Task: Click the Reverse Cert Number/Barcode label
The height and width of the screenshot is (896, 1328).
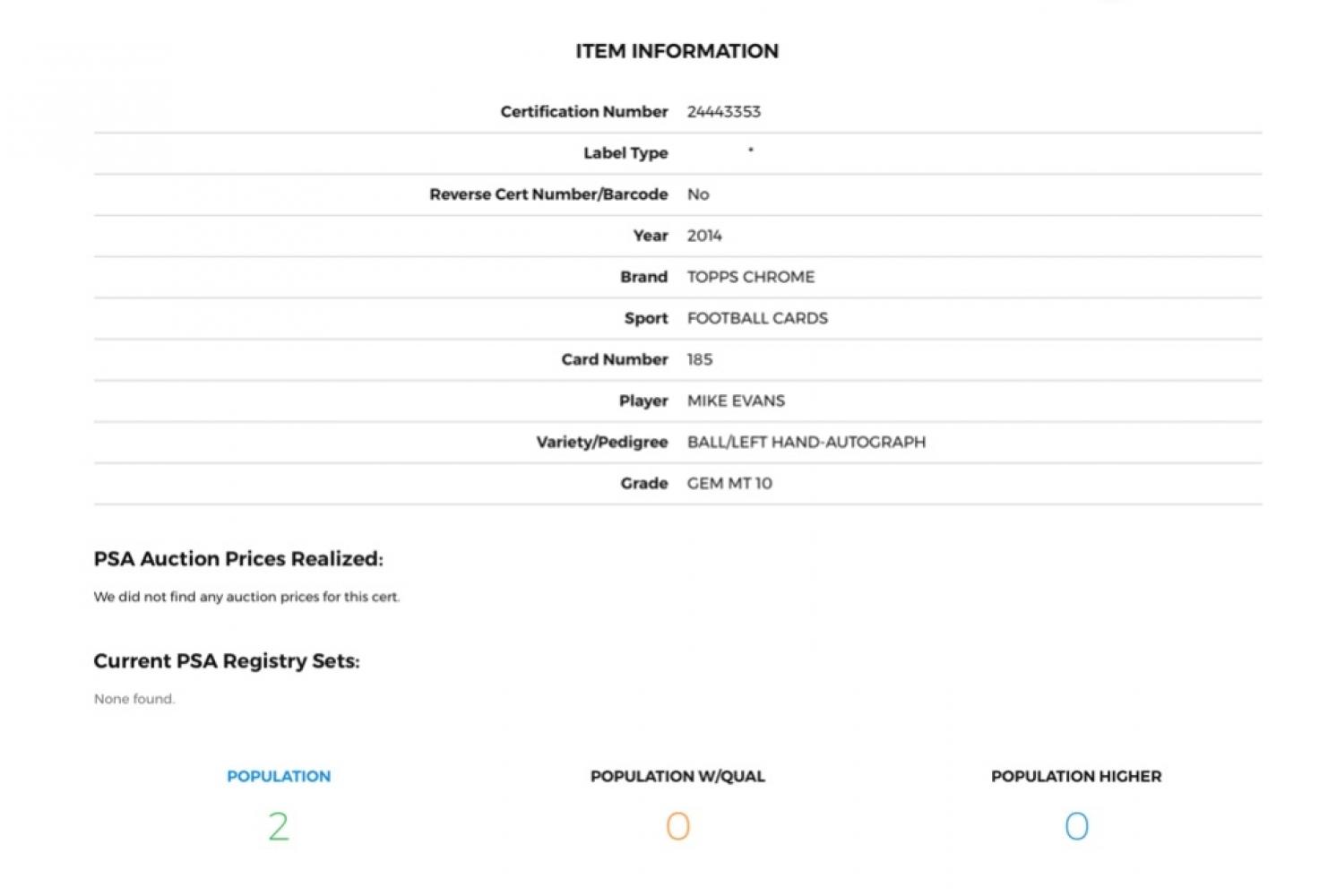Action: pos(548,194)
